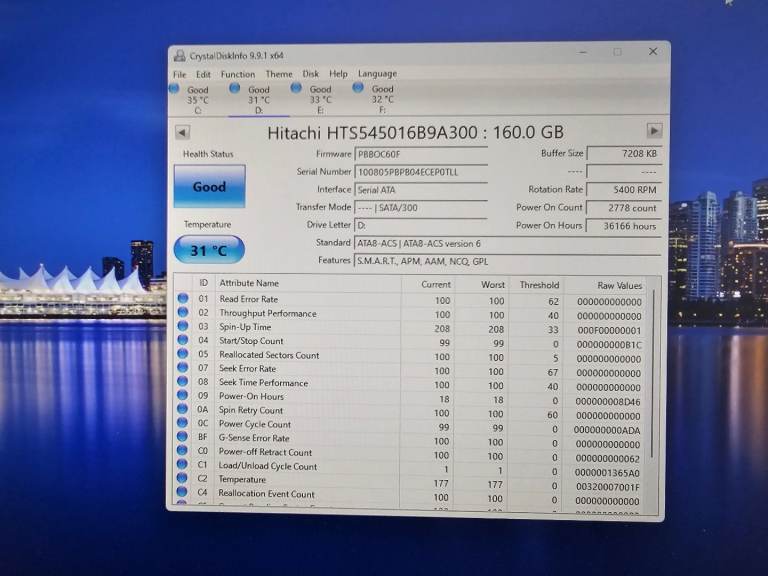
Task: Open the Edit menu
Action: (x=203, y=74)
